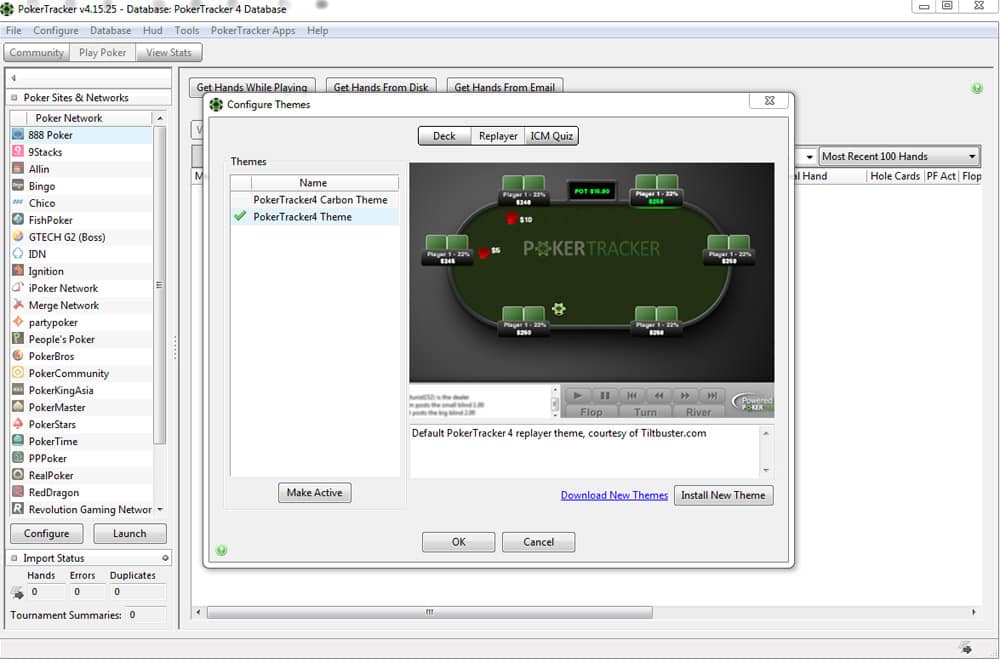This screenshot has width=1000, height=663.
Task: Click the PokerBros icon
Action: (x=18, y=356)
